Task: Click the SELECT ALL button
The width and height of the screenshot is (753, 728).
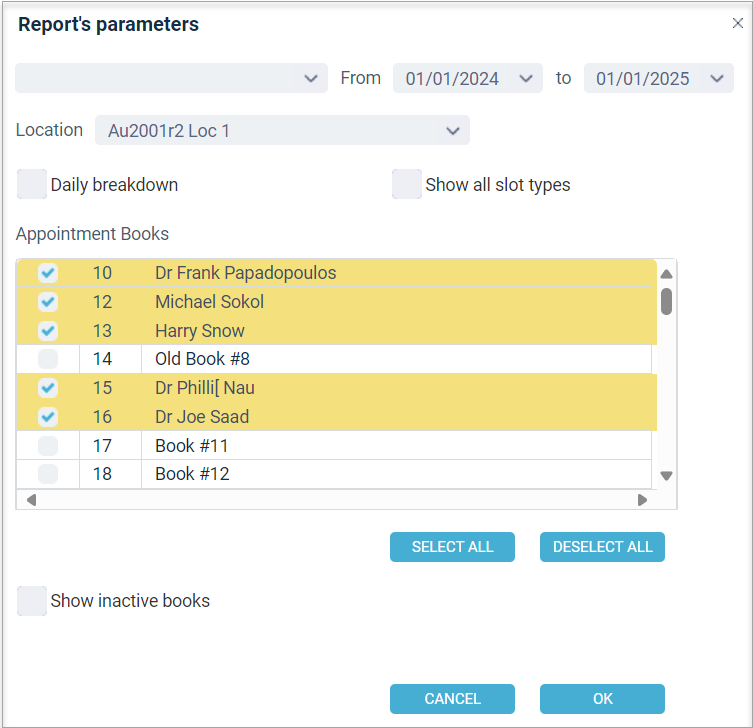Action: 452,547
